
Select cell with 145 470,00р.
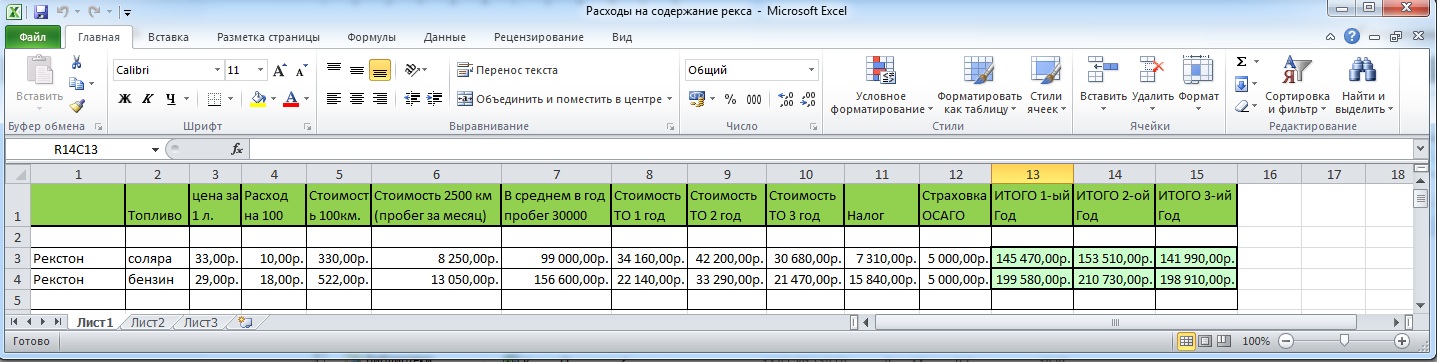(1032, 258)
